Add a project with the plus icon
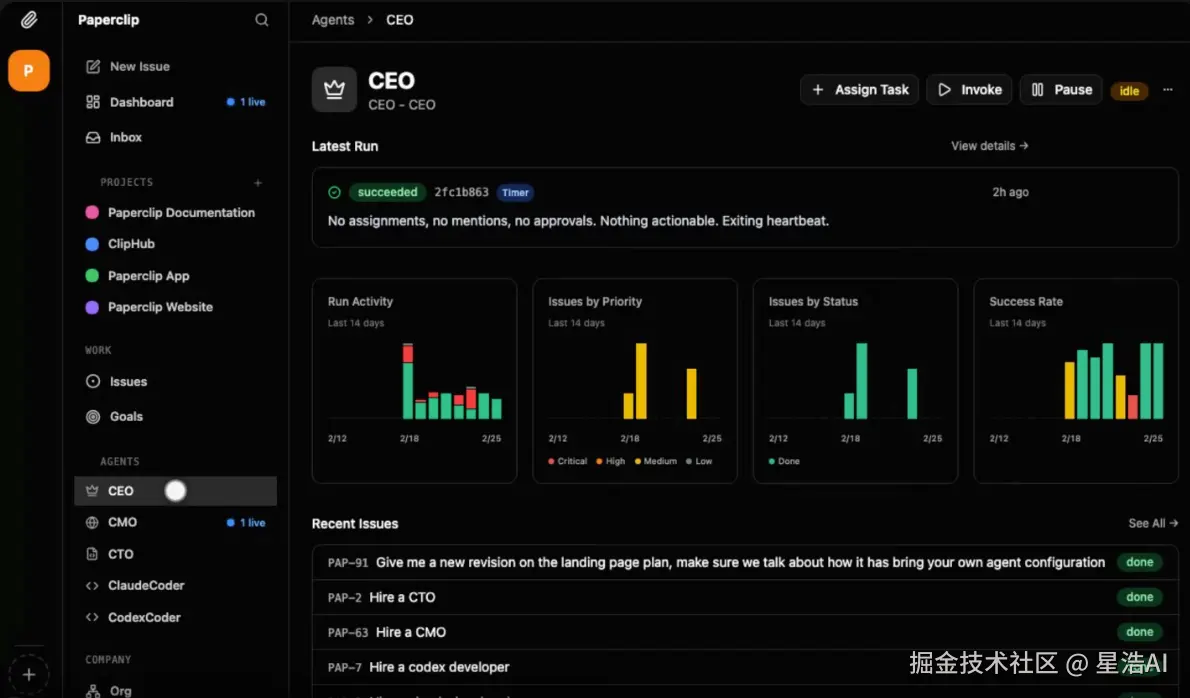Viewport: 1190px width, 698px height. pyautogui.click(x=258, y=183)
